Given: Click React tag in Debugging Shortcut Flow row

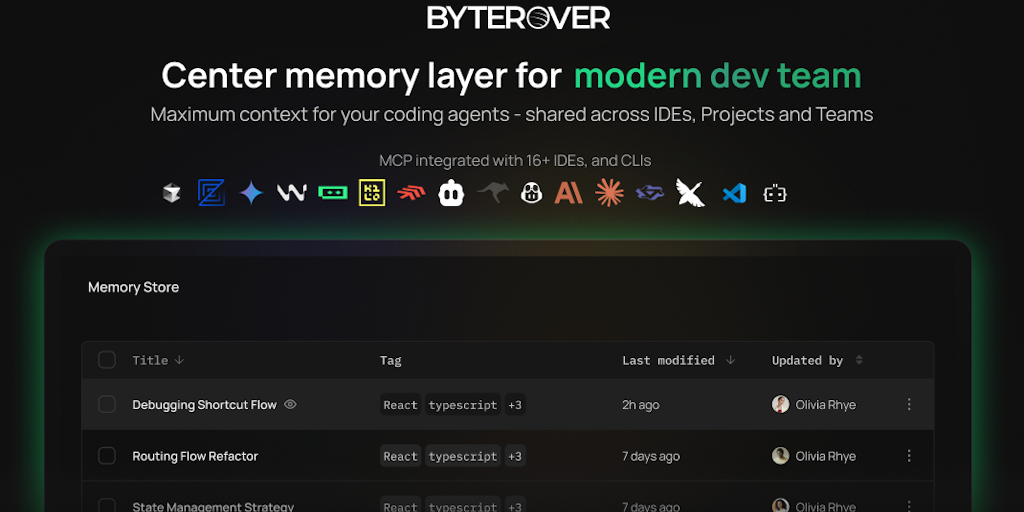Looking at the screenshot, I should 400,404.
